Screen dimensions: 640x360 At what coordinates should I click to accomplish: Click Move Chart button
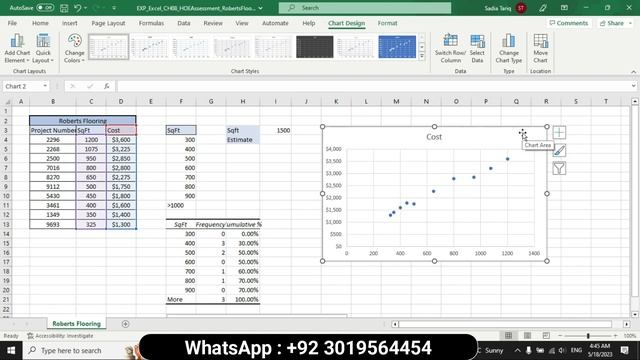(x=540, y=48)
